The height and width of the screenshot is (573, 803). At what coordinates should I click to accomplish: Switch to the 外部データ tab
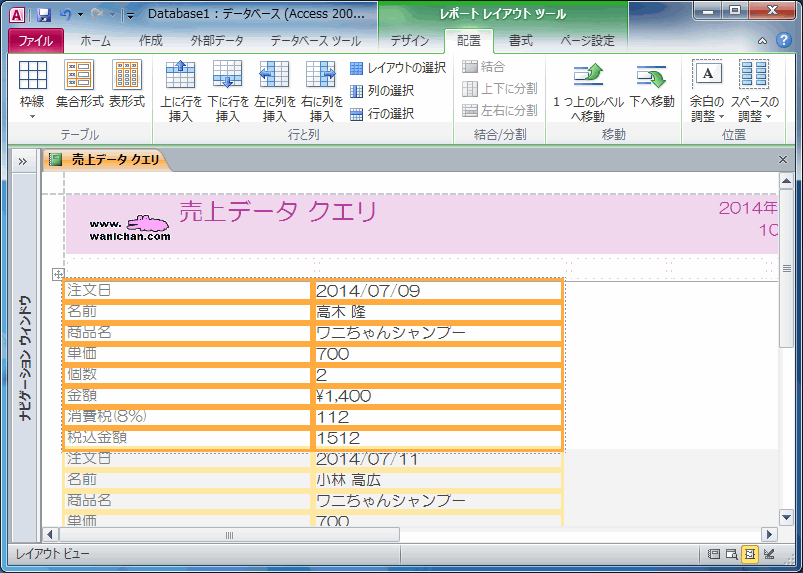(x=217, y=41)
